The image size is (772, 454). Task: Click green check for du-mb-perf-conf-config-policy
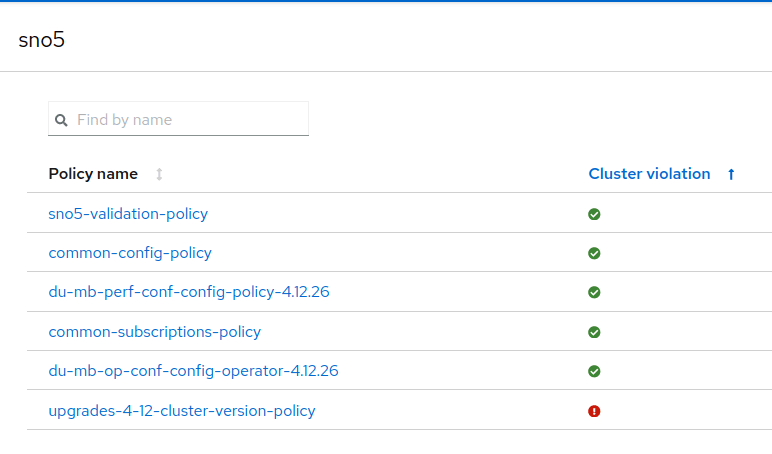pos(594,292)
